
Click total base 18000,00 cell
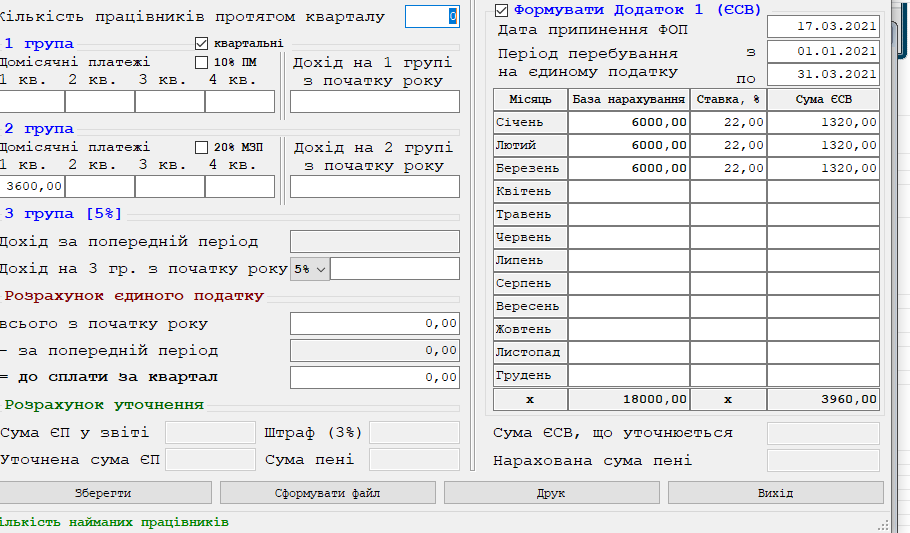pos(629,399)
